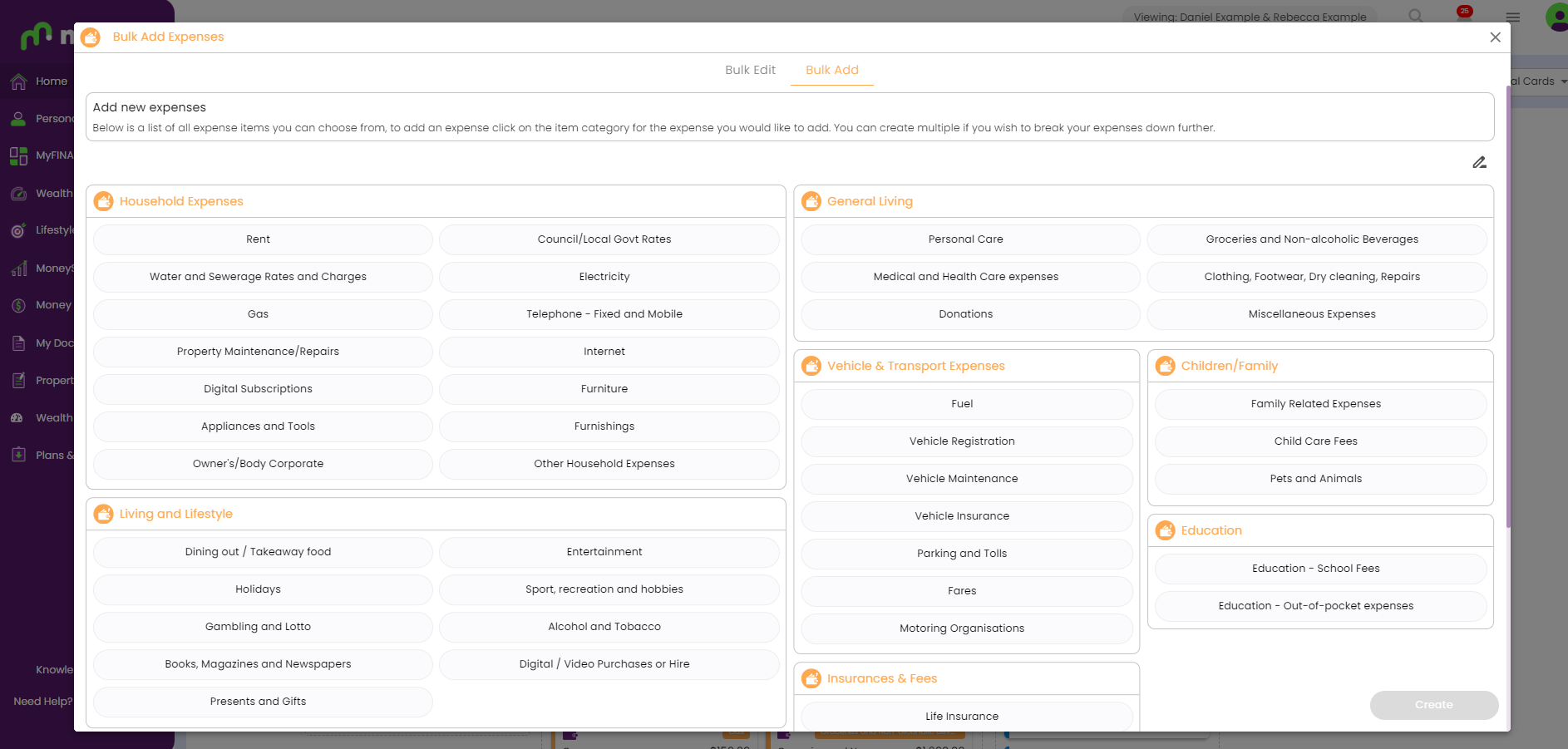
Task: Open the search magnifier in top bar
Action: [1416, 16]
